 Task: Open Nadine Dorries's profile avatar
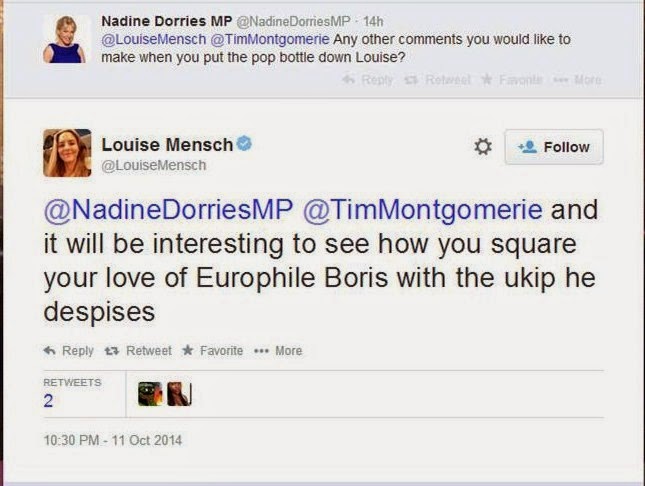coord(65,41)
